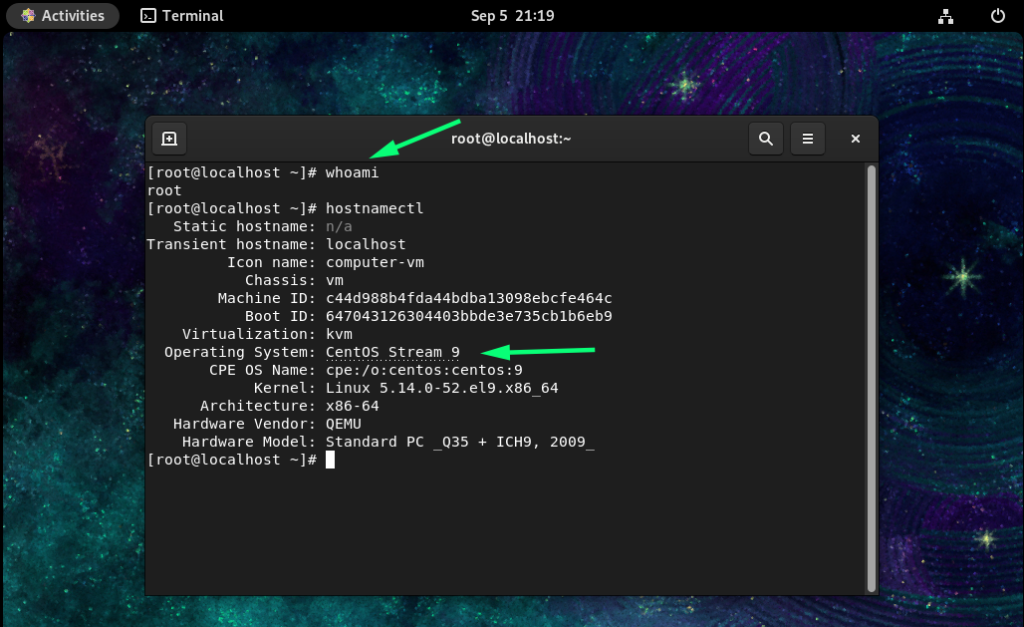1024x627 pixels.
Task: Click the Transient hostname value localhost
Action: pos(366,244)
